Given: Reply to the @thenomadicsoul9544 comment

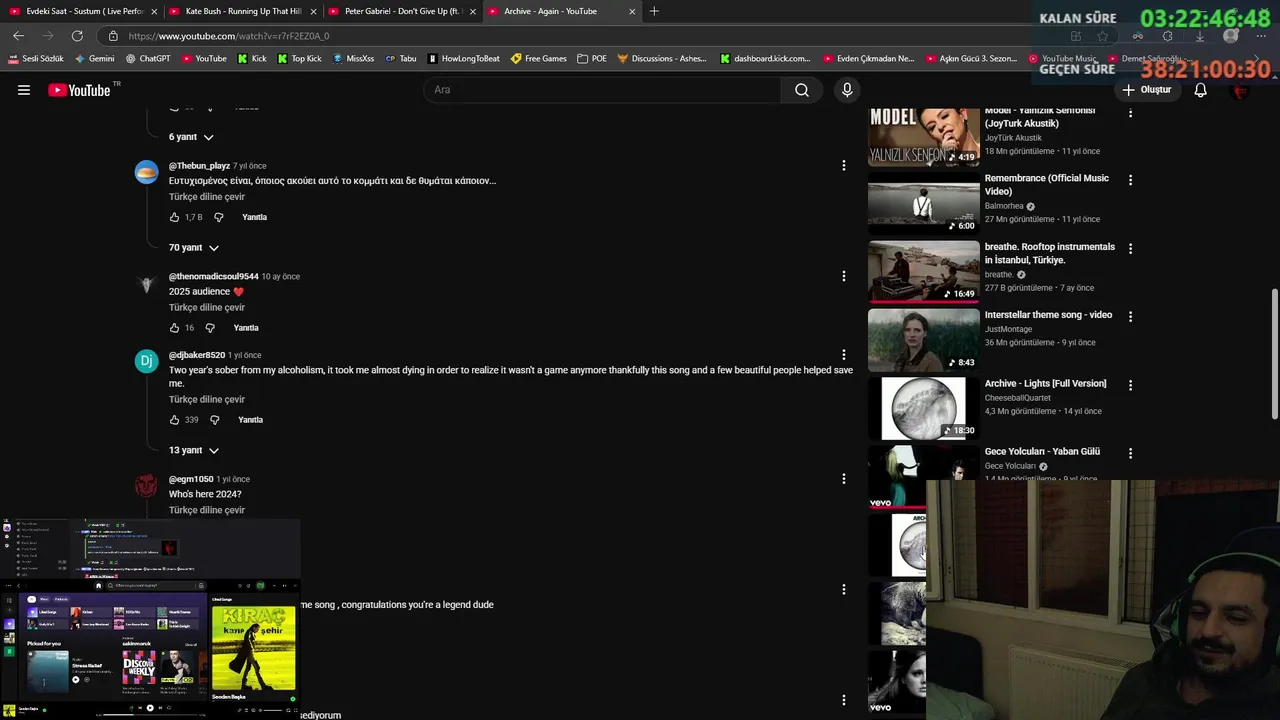Looking at the screenshot, I should click(x=246, y=328).
